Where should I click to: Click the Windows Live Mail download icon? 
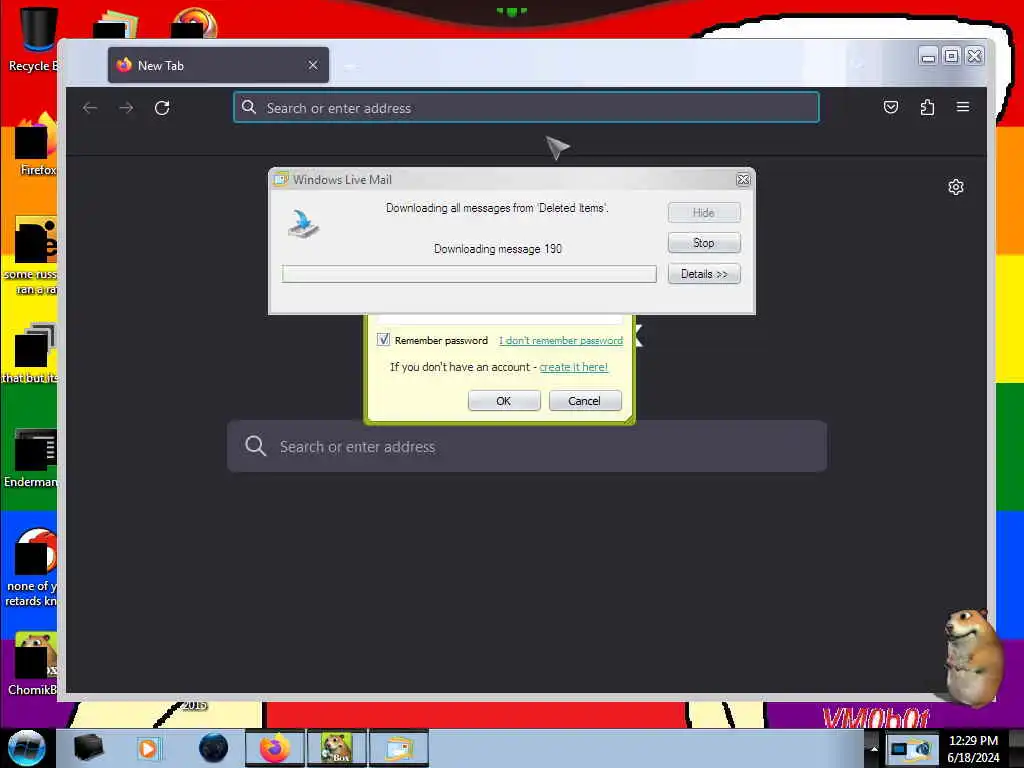pyautogui.click(x=304, y=224)
